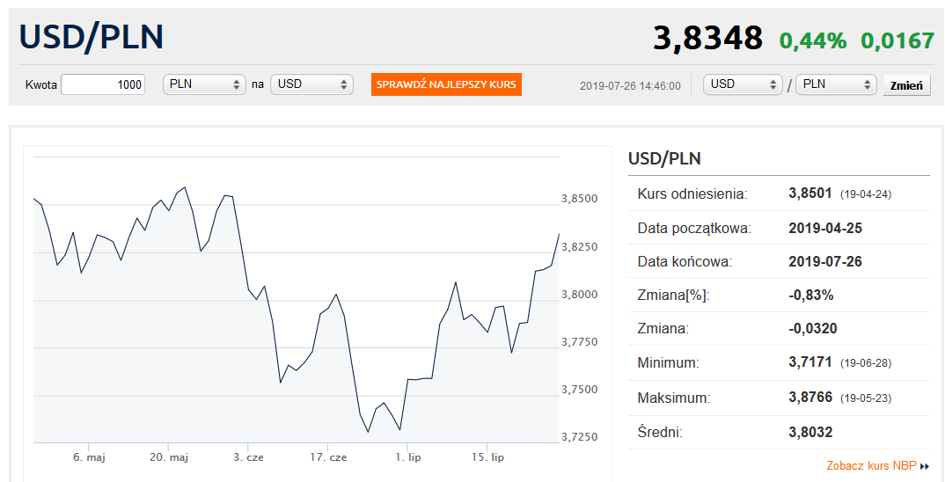This screenshot has height=482, width=945.
Task: Open the USD base currency dropdown near timestamp
Action: click(x=743, y=85)
